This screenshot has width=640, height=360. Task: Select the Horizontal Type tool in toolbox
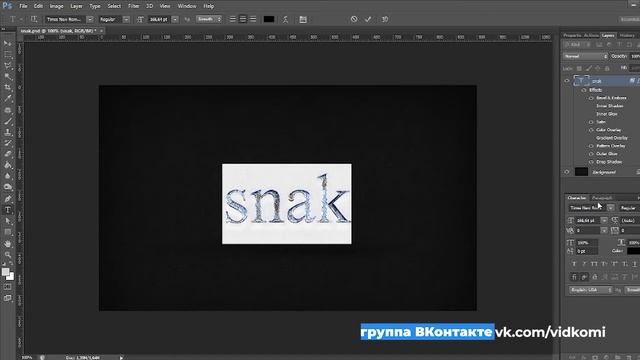pos(8,210)
